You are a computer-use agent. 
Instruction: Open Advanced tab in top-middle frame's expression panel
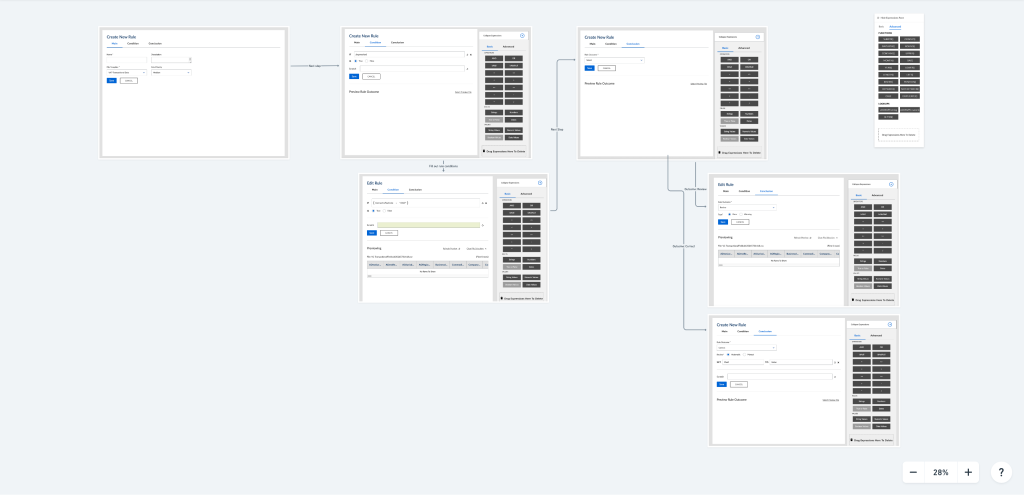pyautogui.click(x=509, y=46)
